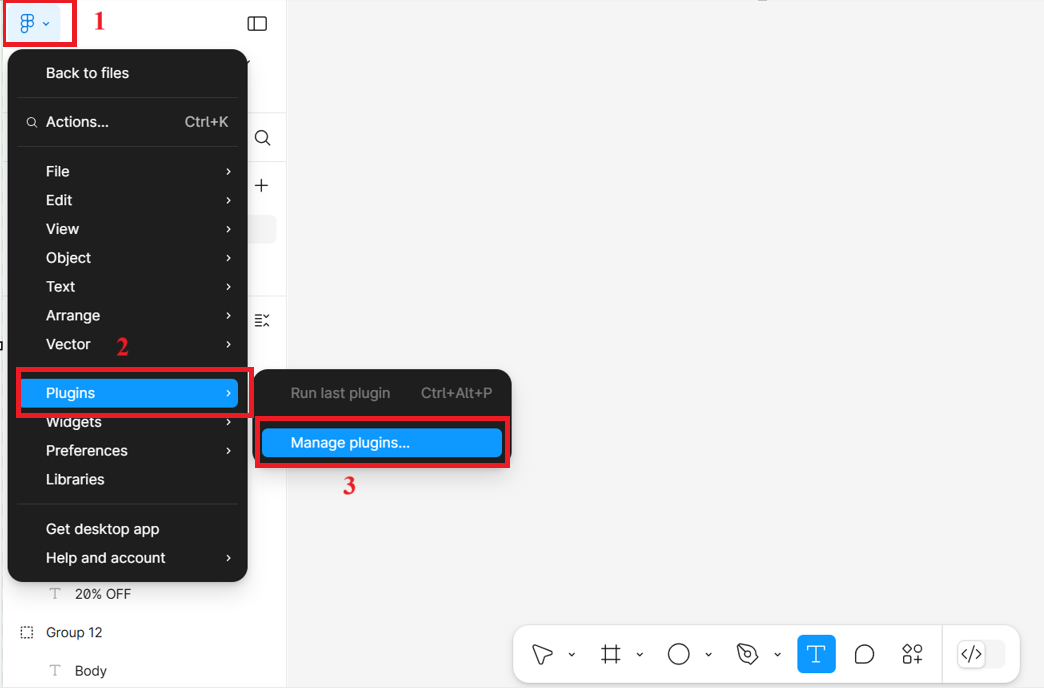Open the Actions resources tool in toolbar
Screen dimensions: 1044x688
click(x=912, y=654)
